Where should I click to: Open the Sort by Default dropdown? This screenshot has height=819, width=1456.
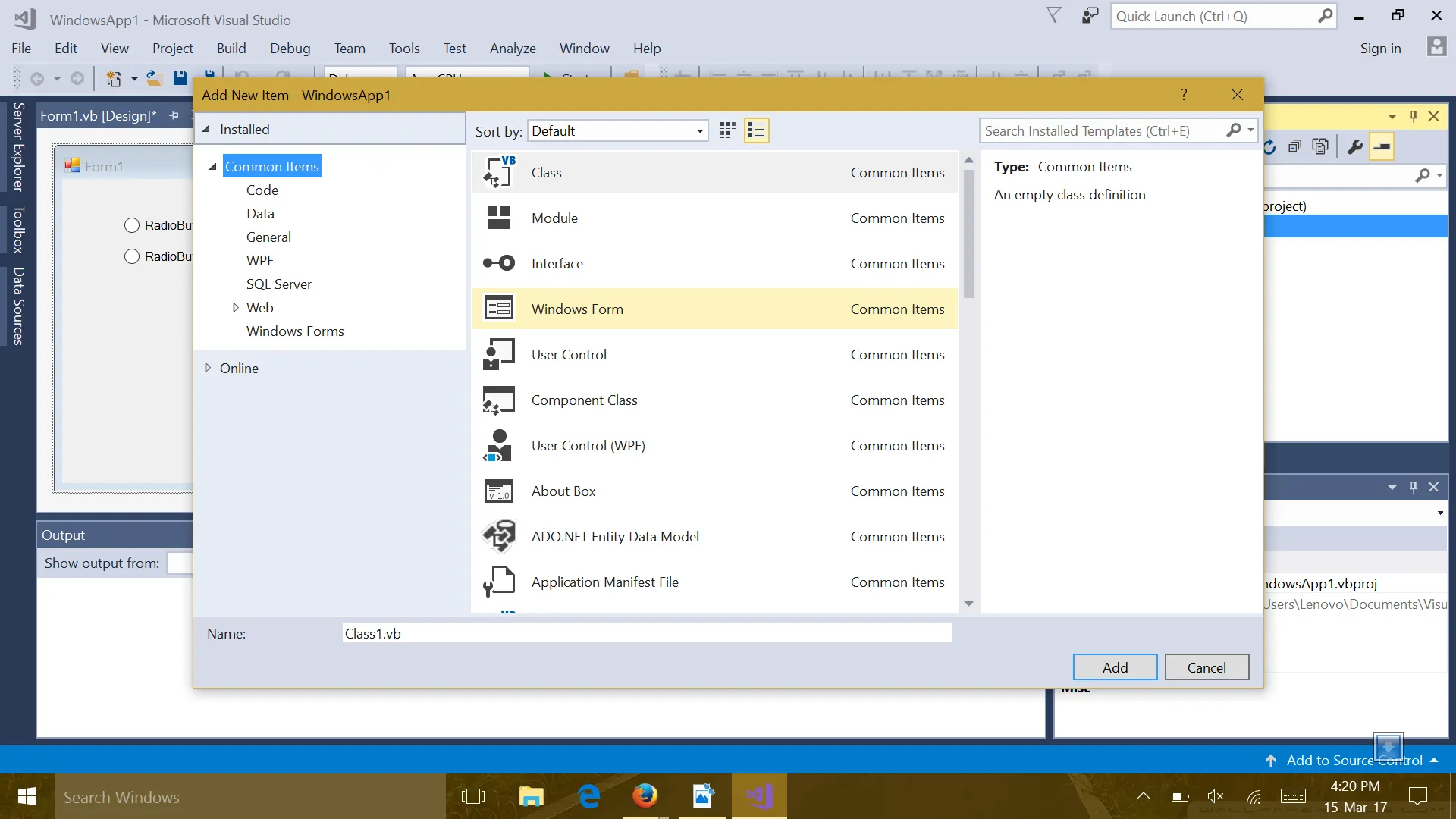(618, 130)
